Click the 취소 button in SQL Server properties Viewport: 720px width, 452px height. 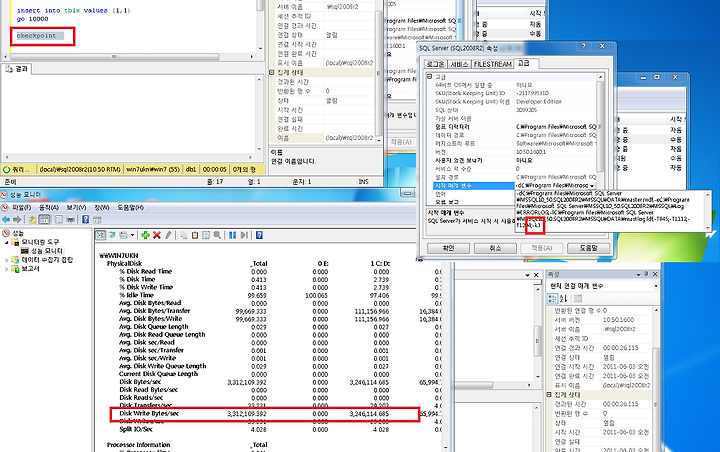click(x=495, y=248)
